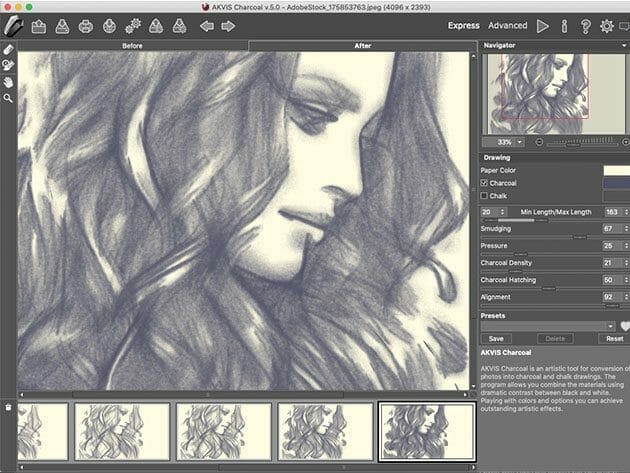Select the Hand tool
630x473 pixels.
point(8,81)
